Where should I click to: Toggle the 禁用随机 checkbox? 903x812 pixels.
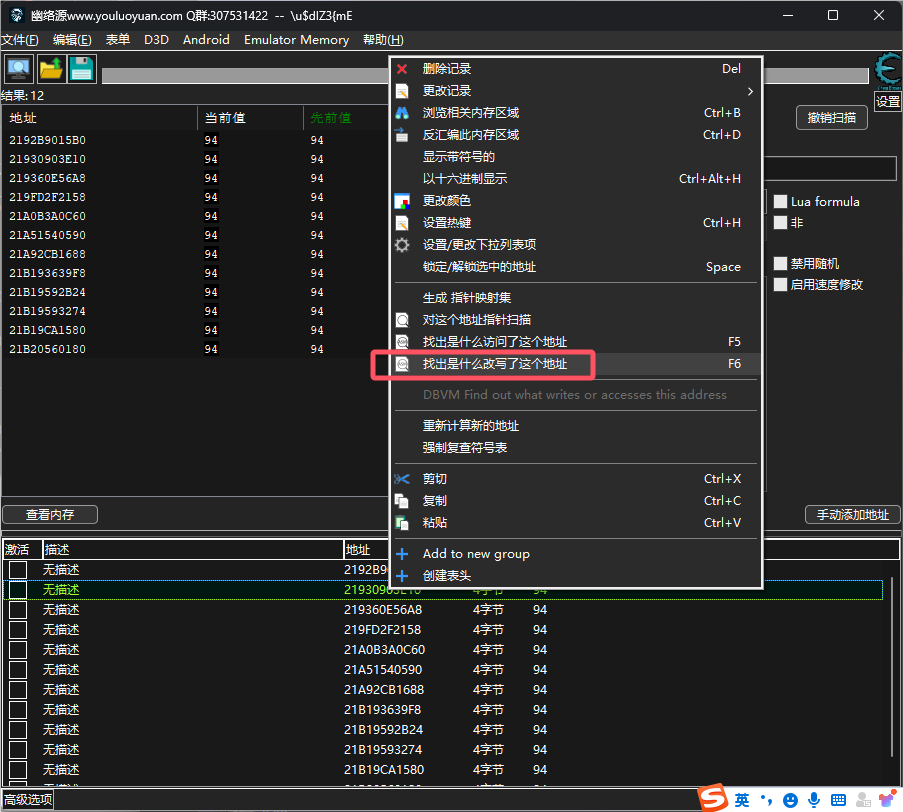pyautogui.click(x=781, y=264)
